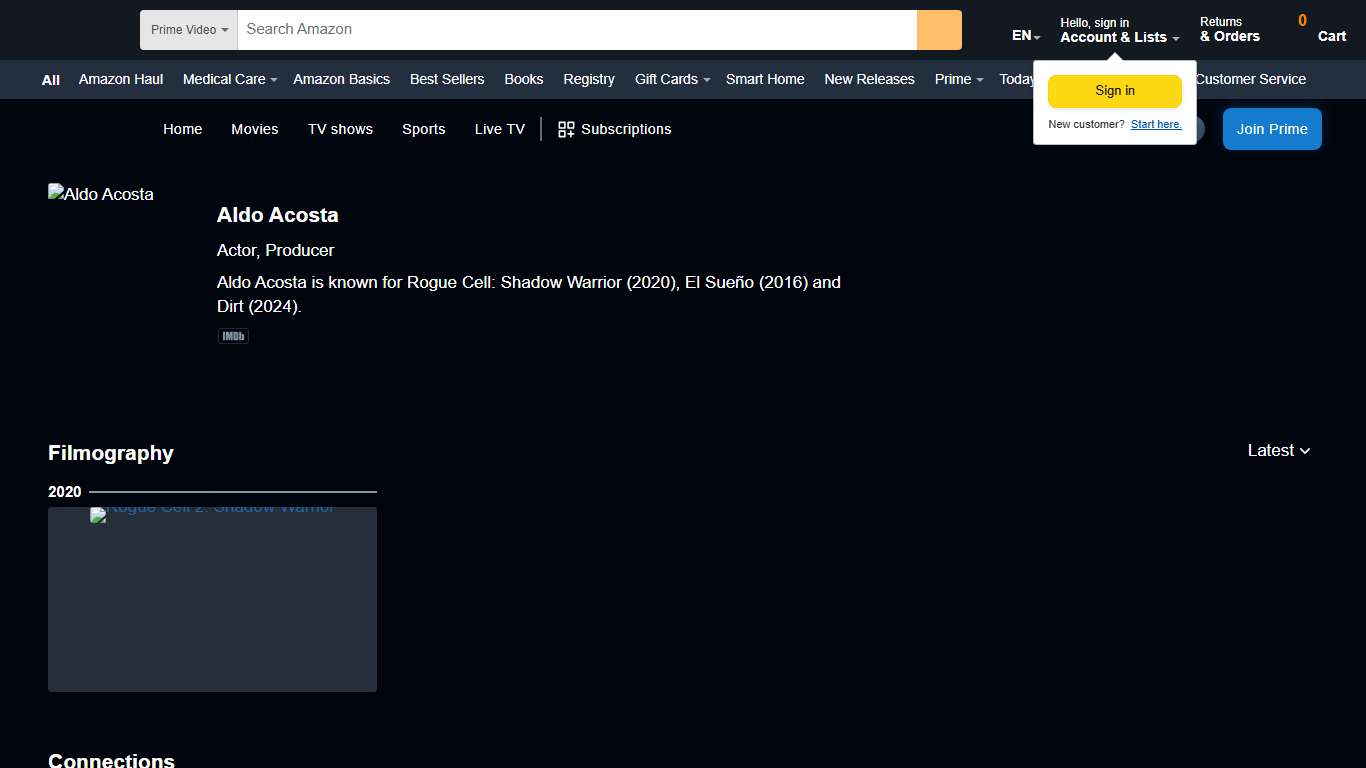This screenshot has height=768, width=1366.
Task: Click Aldo Acosta's profile image
Action: pos(101,195)
